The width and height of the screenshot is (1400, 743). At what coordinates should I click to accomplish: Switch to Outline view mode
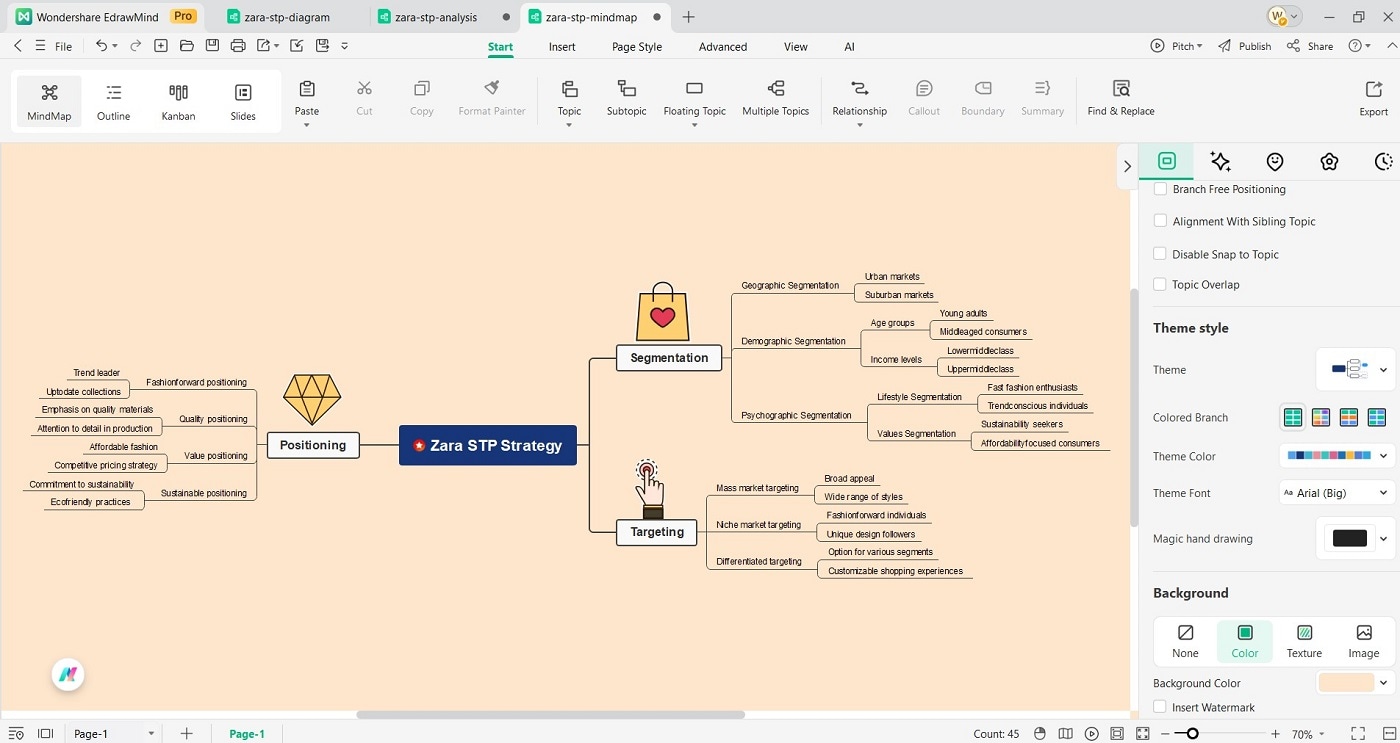click(114, 102)
